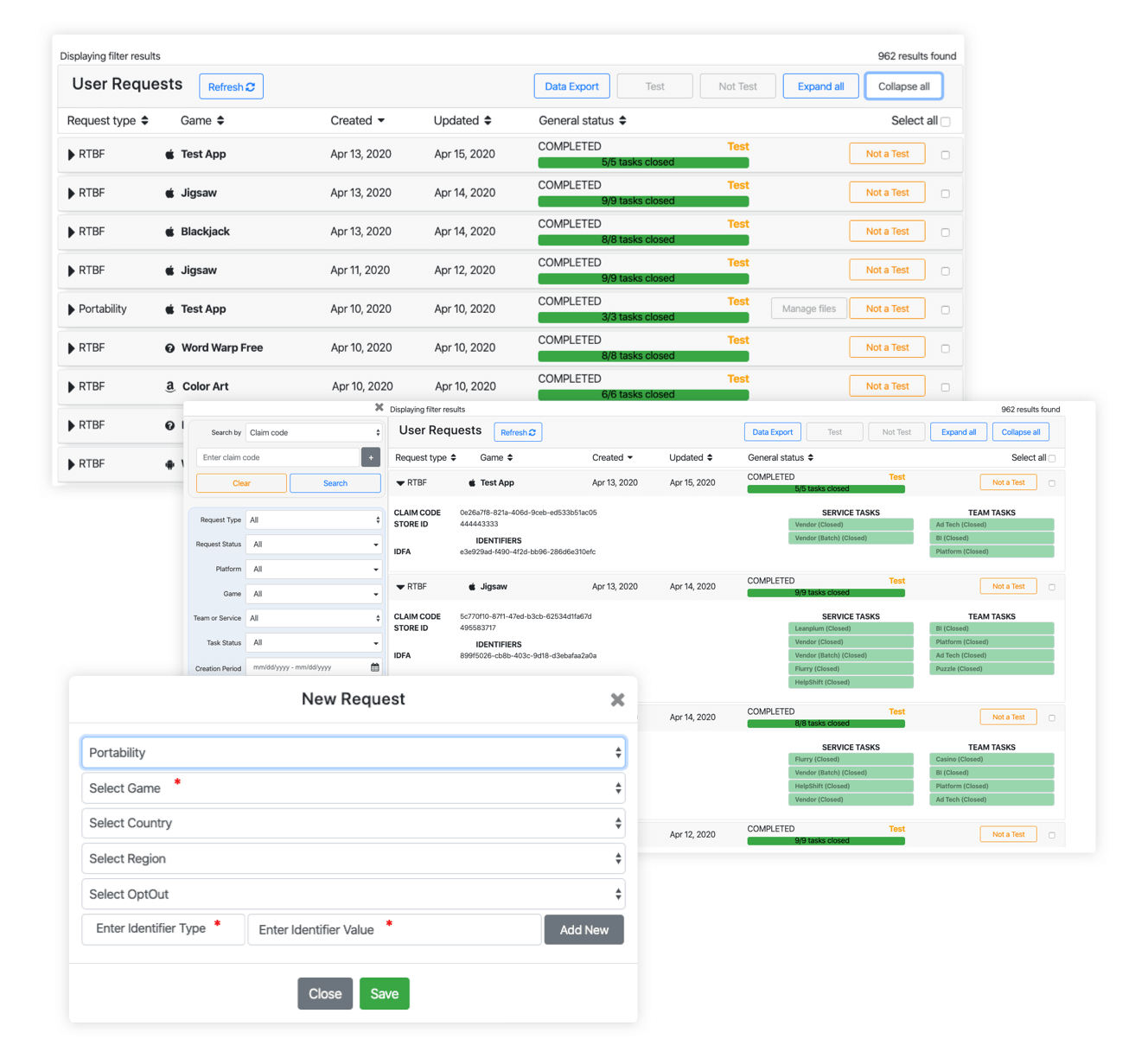The width and height of the screenshot is (1148, 1058).
Task: Click the question-mark icon beside Word Warp Free
Action: 170,348
